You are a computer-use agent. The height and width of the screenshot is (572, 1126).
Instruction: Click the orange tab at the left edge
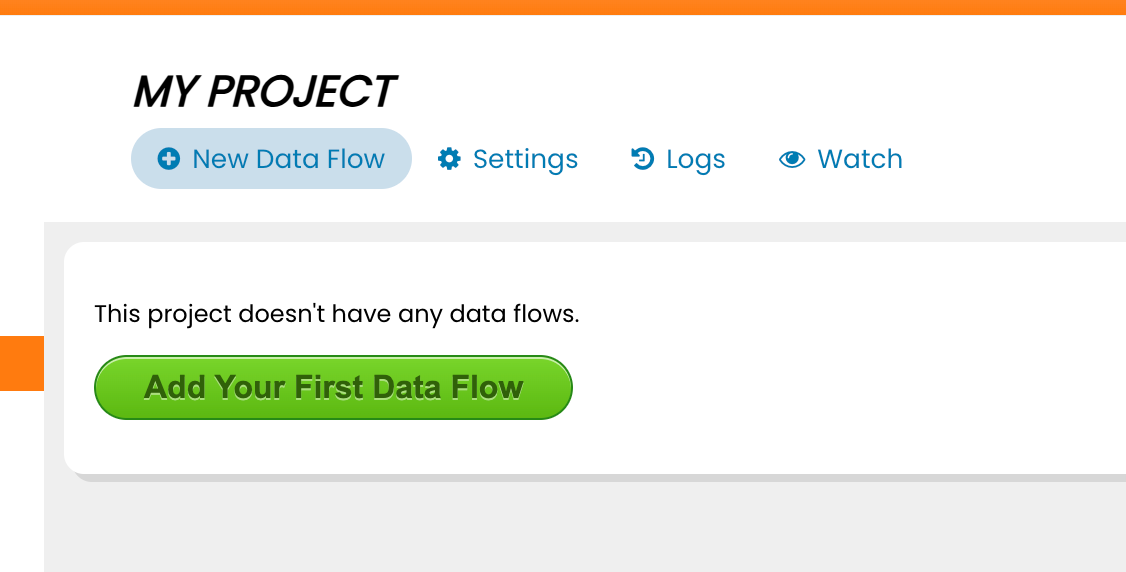point(22,363)
